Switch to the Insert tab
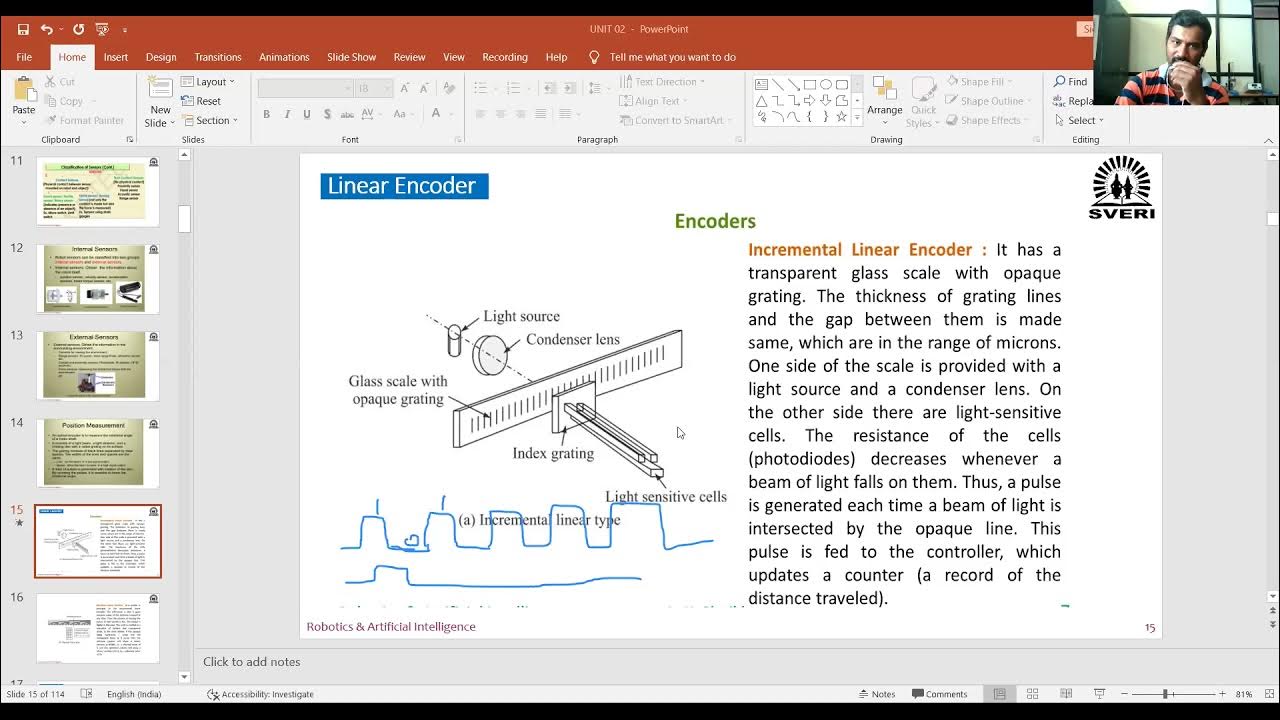The image size is (1280, 720). coord(116,57)
